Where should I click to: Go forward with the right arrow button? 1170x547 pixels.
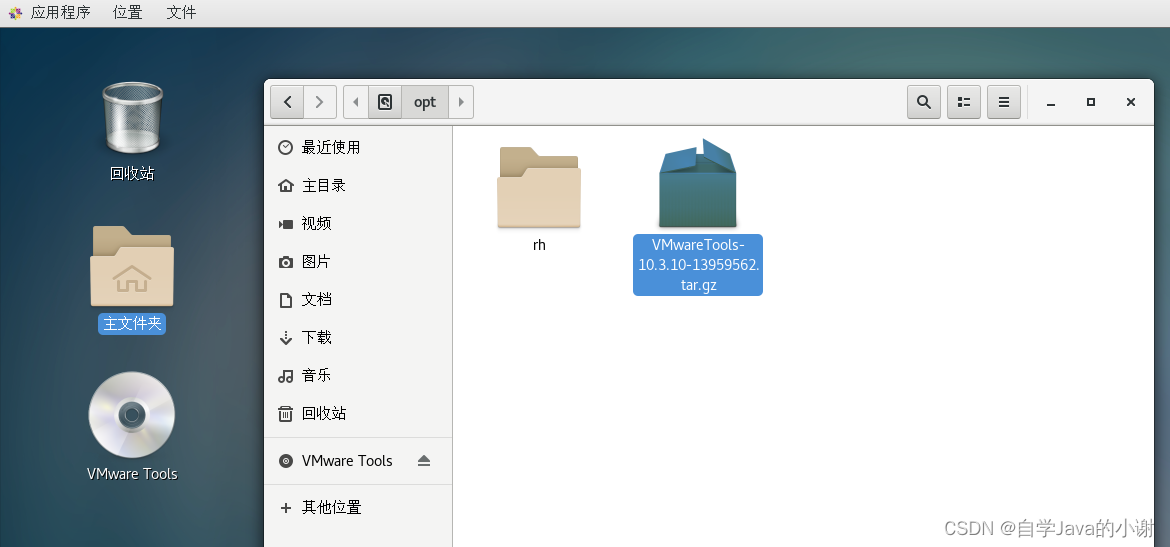[319, 101]
